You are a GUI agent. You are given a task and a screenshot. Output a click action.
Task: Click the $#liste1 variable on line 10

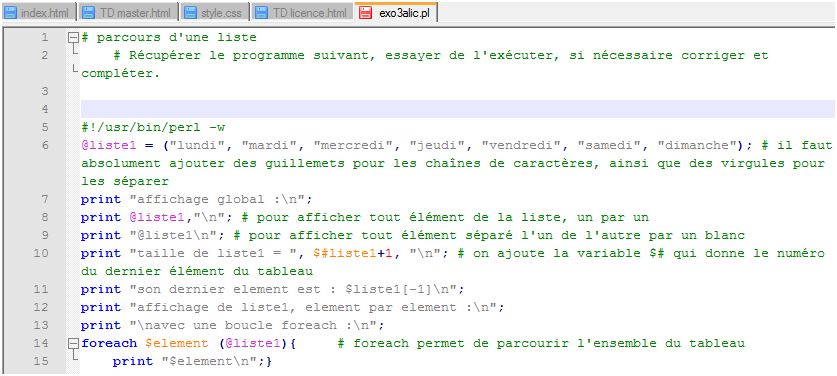[345, 253]
